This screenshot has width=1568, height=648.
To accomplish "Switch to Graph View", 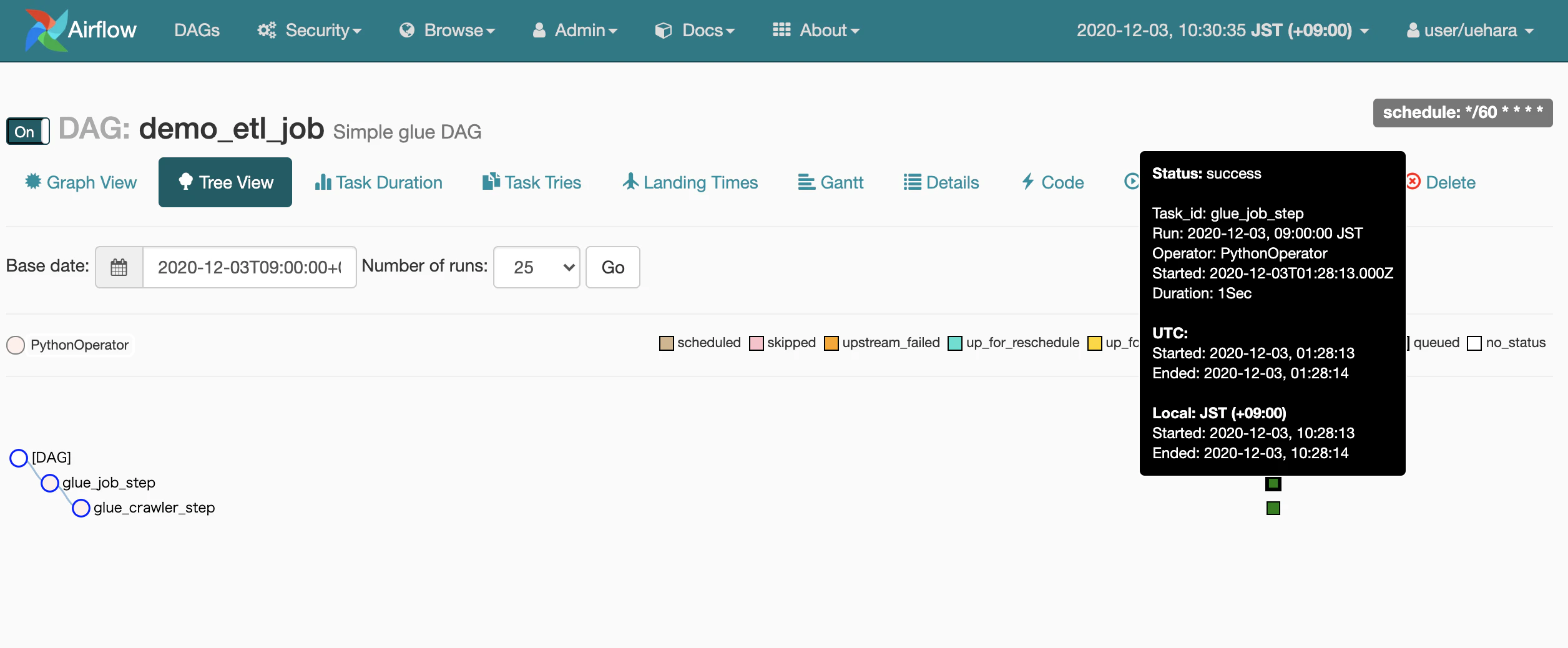I will click(81, 182).
